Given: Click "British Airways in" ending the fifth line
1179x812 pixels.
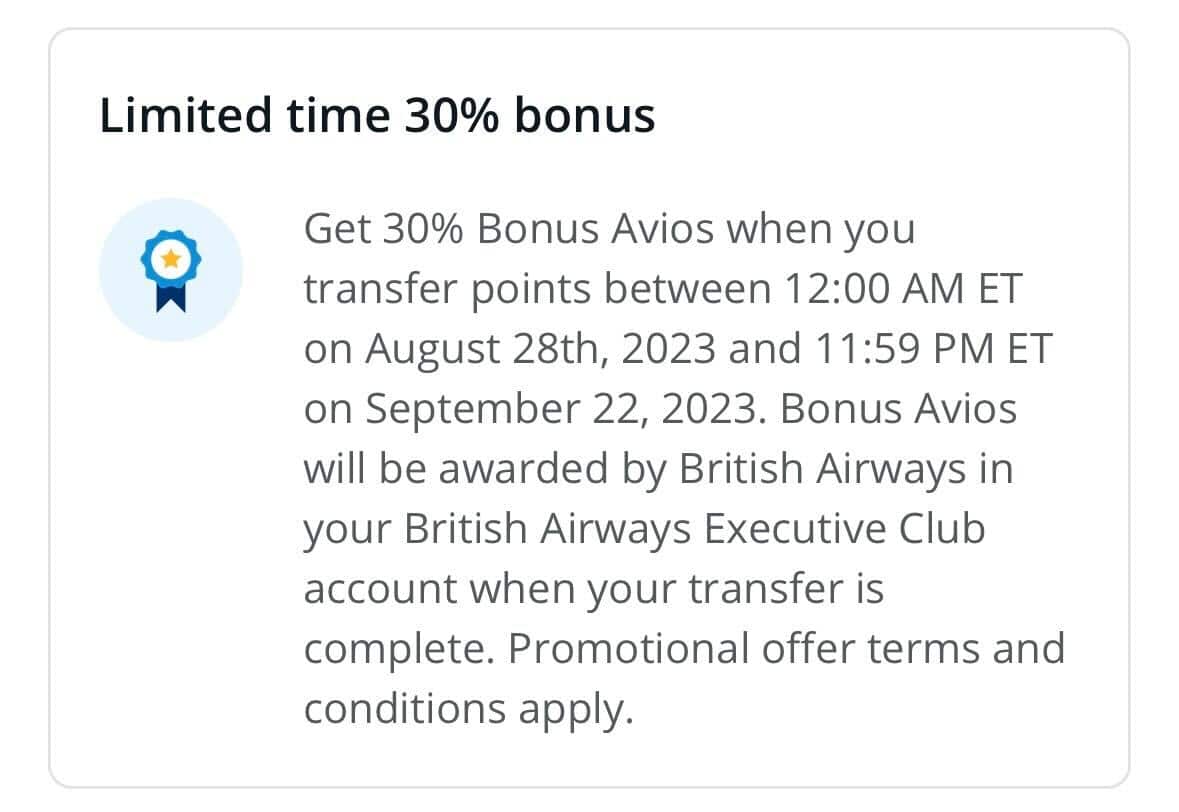Looking at the screenshot, I should pyautogui.click(x=846, y=469).
